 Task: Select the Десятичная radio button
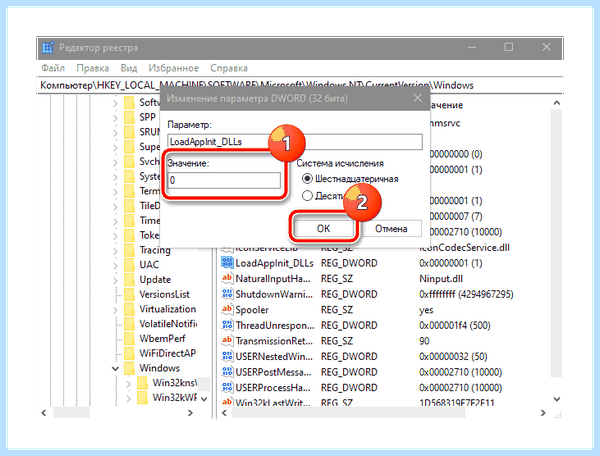(307, 196)
